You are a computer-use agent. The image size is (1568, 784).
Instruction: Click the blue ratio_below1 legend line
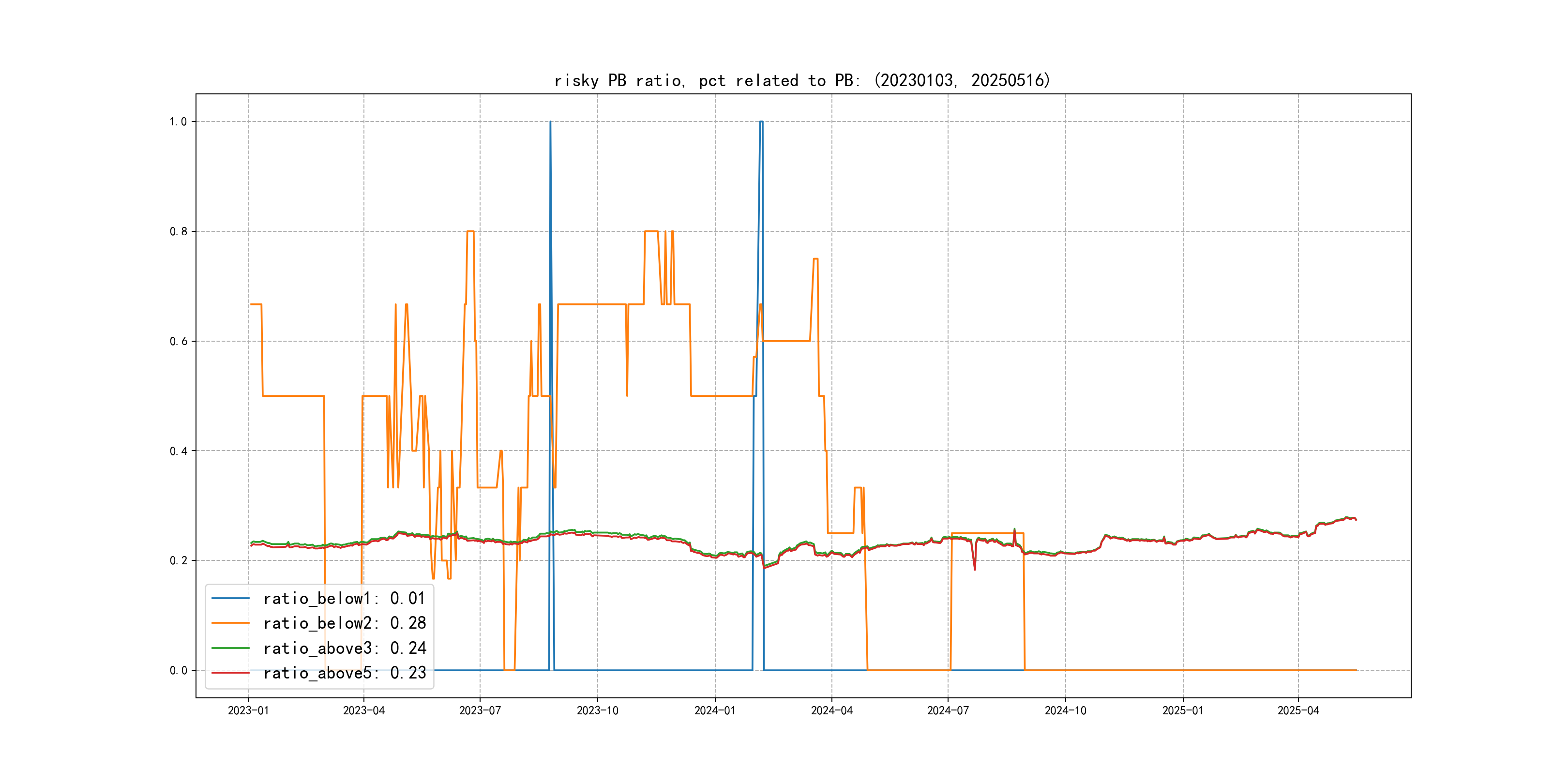230,598
